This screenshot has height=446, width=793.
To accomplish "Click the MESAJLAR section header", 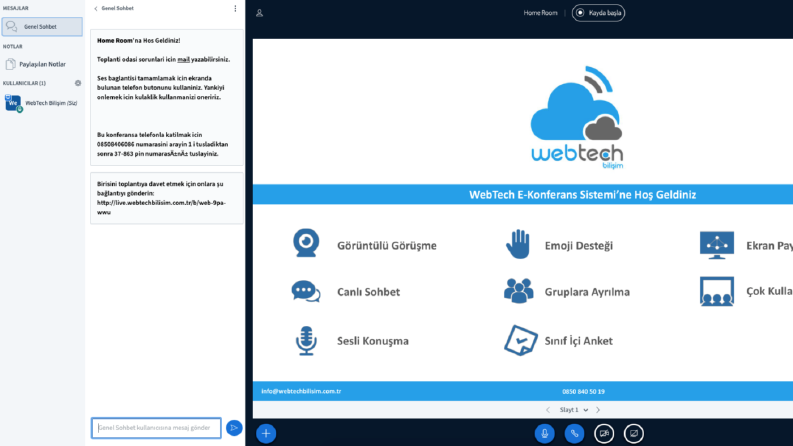I will pyautogui.click(x=16, y=8).
